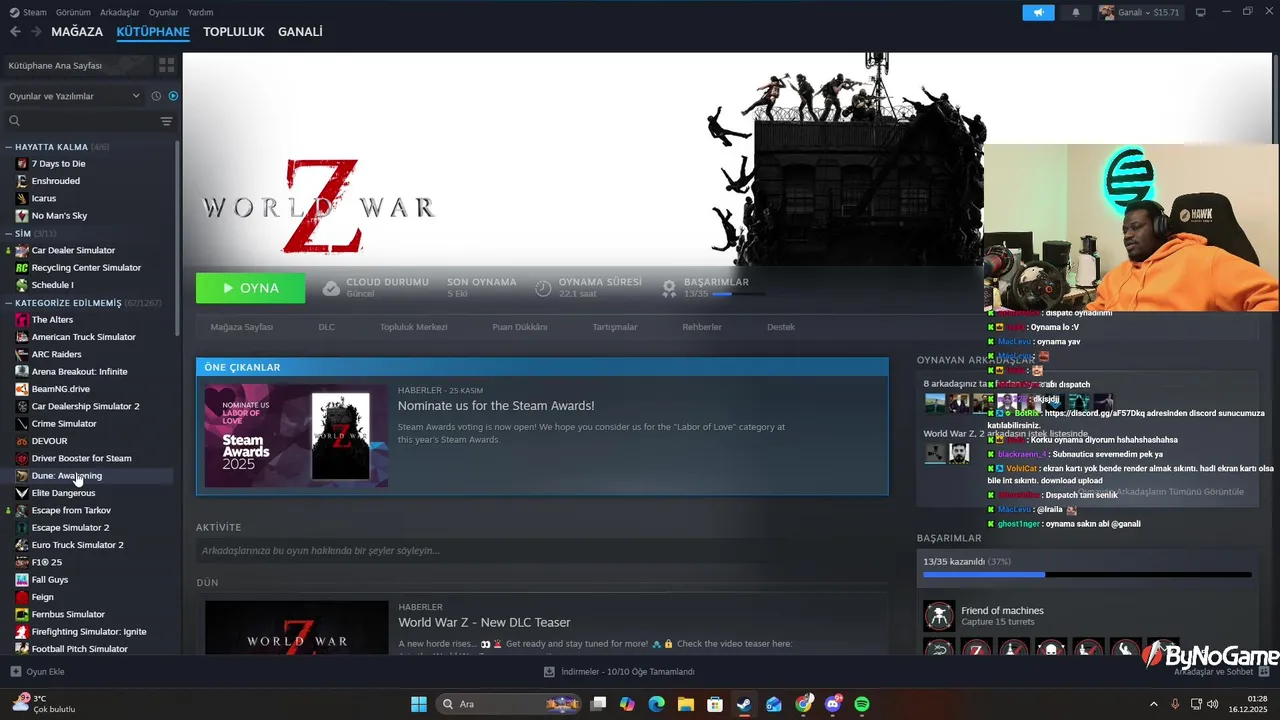
Task: Click Kütüphane Ana Sayfası button
Action: click(76, 65)
